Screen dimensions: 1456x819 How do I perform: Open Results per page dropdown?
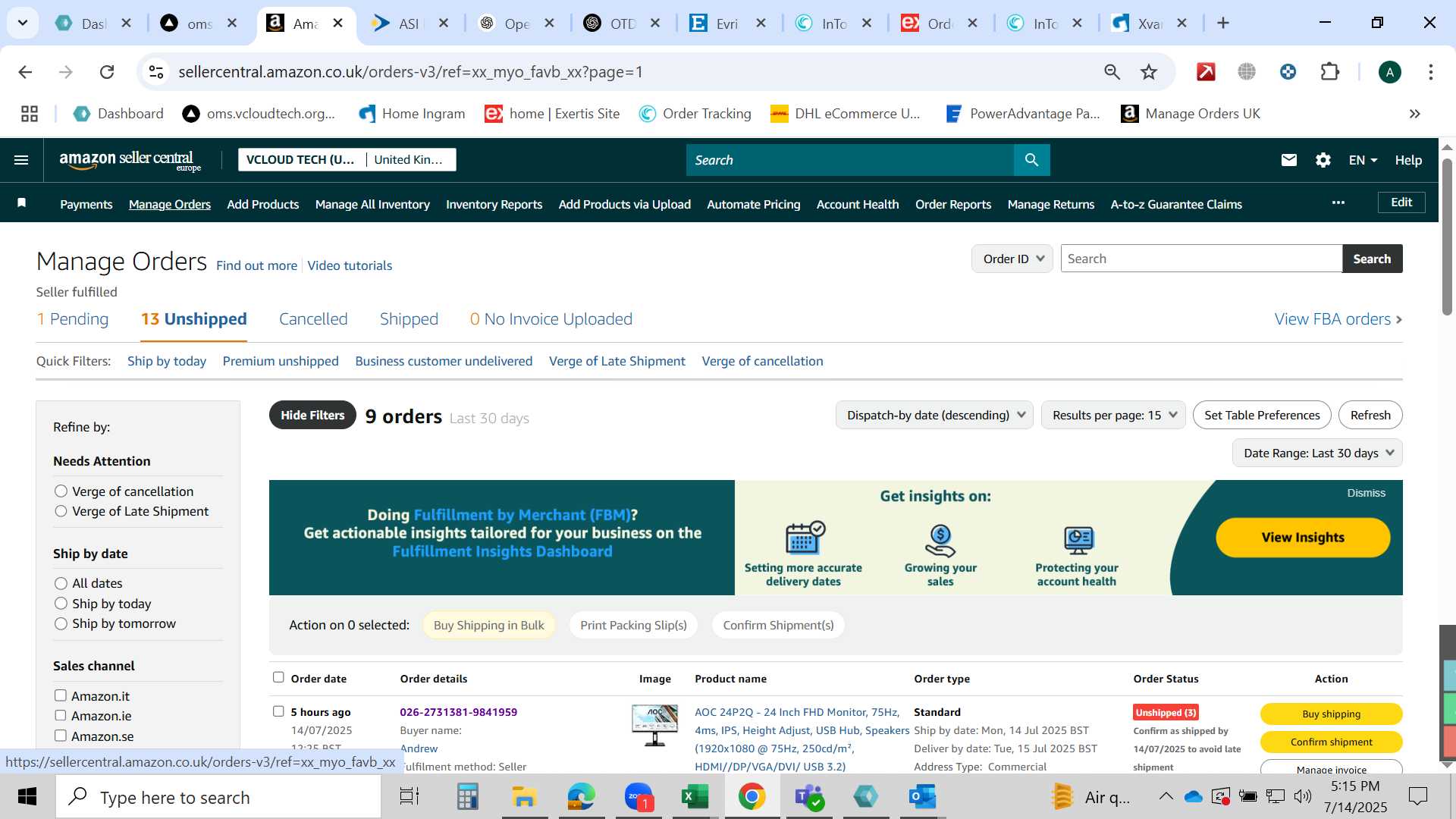point(1113,415)
